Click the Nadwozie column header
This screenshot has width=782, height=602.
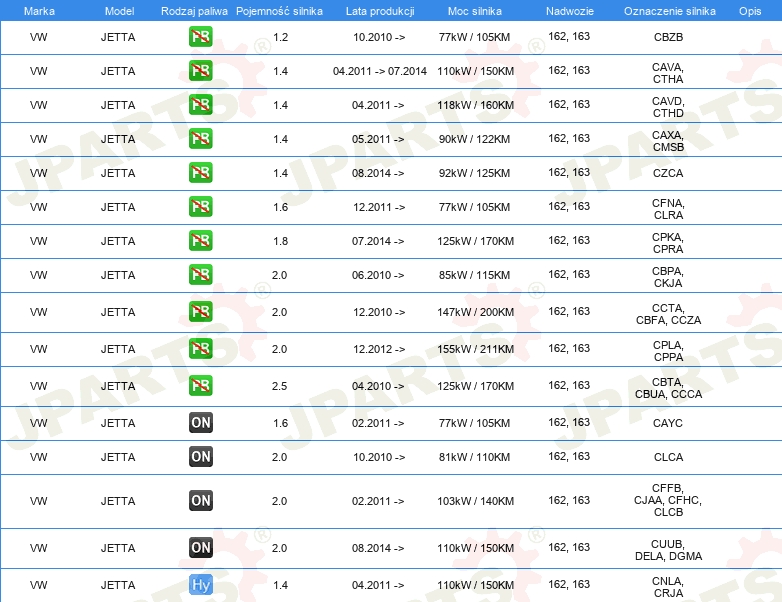570,11
